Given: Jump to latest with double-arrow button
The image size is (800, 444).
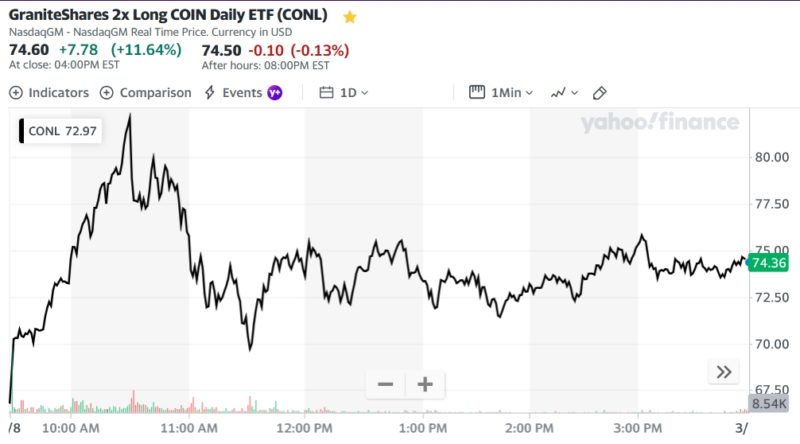Looking at the screenshot, I should coord(724,373).
